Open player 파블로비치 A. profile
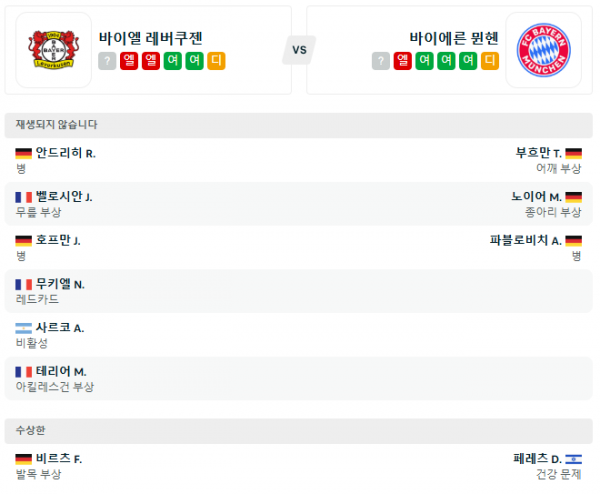 click(525, 241)
